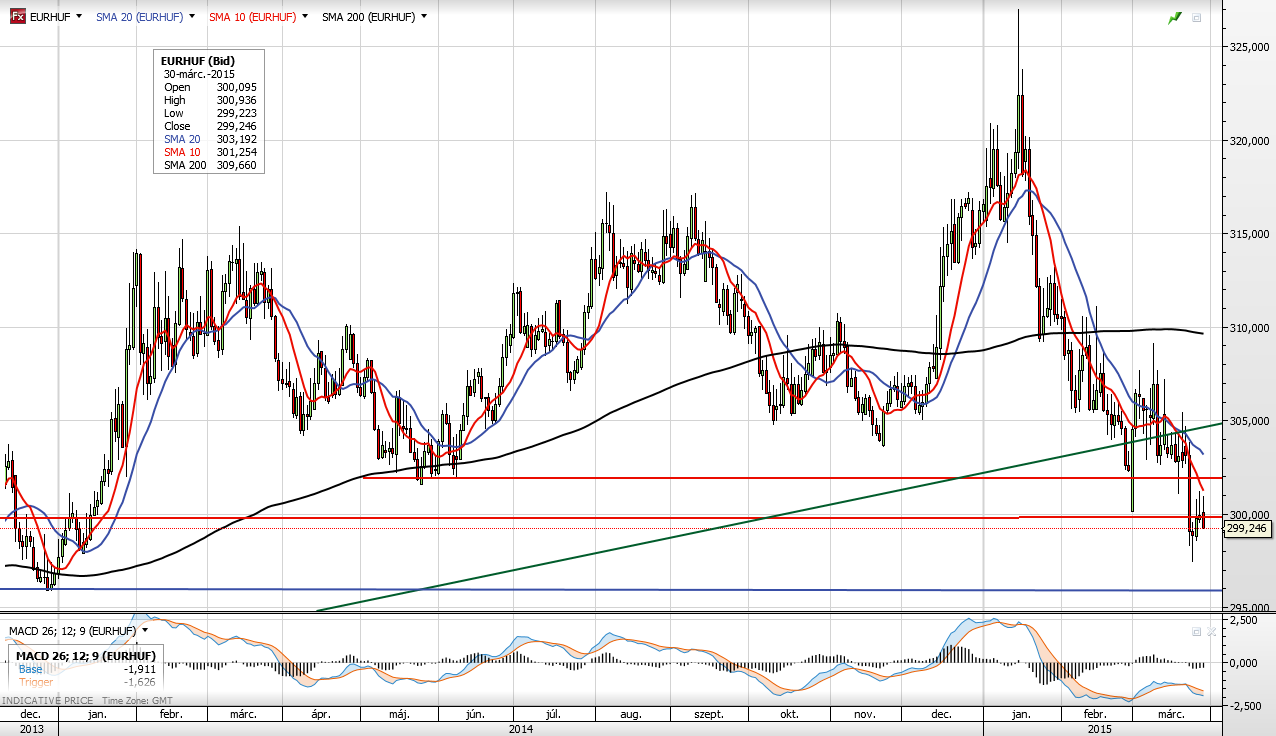Screen dimensions: 1276x736
Task: Close the MACD indicator panel
Action: (x=1210, y=632)
